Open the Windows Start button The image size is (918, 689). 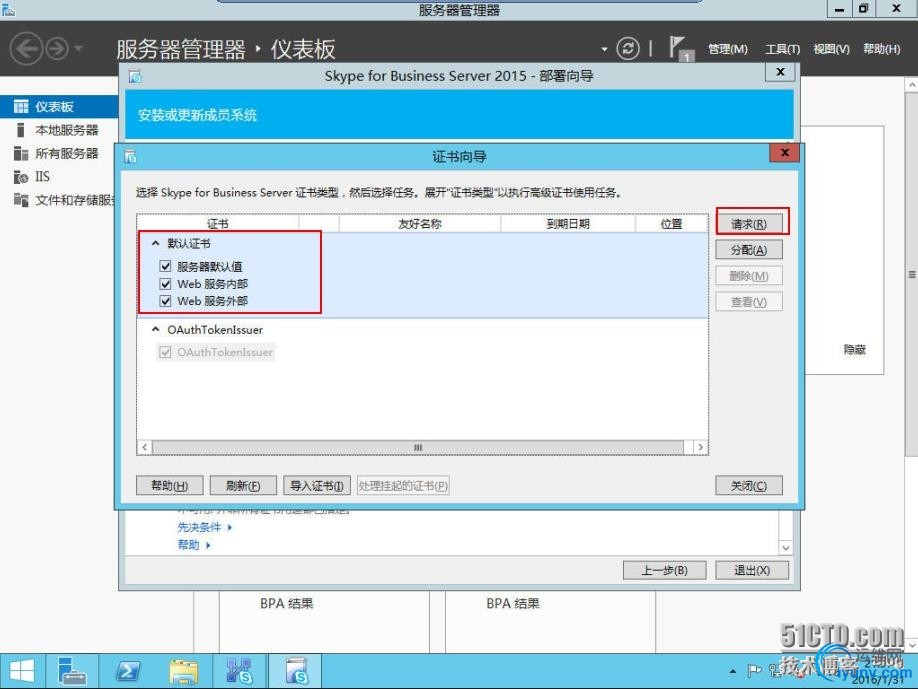[22, 671]
